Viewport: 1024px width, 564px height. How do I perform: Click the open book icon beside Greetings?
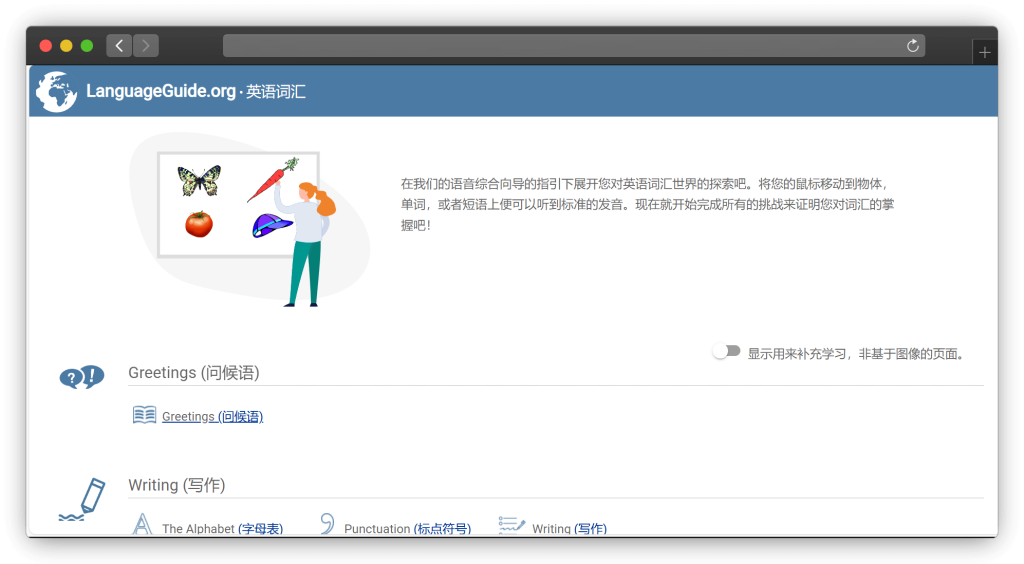(145, 415)
